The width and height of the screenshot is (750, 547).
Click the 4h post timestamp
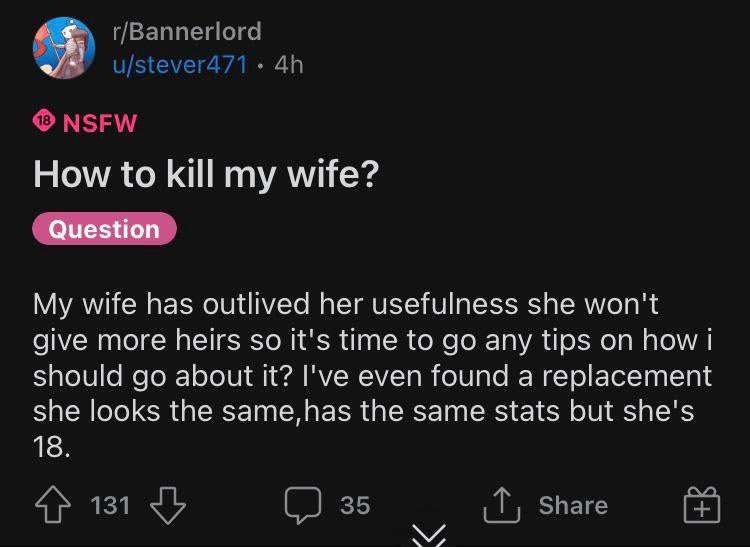coord(289,65)
